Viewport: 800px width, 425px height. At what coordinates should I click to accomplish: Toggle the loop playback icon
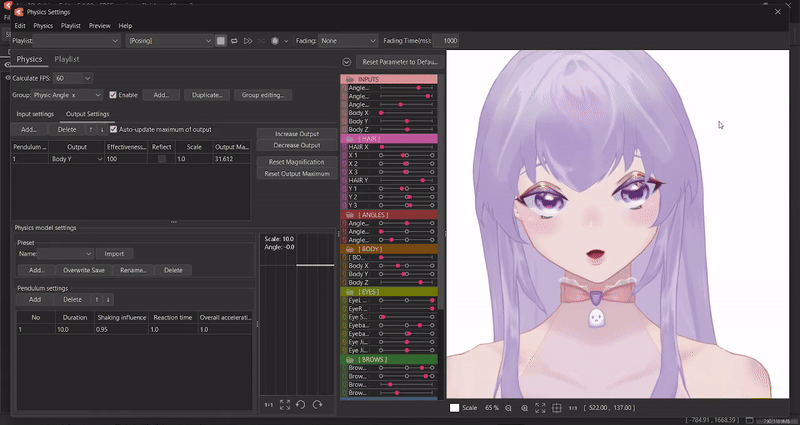coord(235,41)
